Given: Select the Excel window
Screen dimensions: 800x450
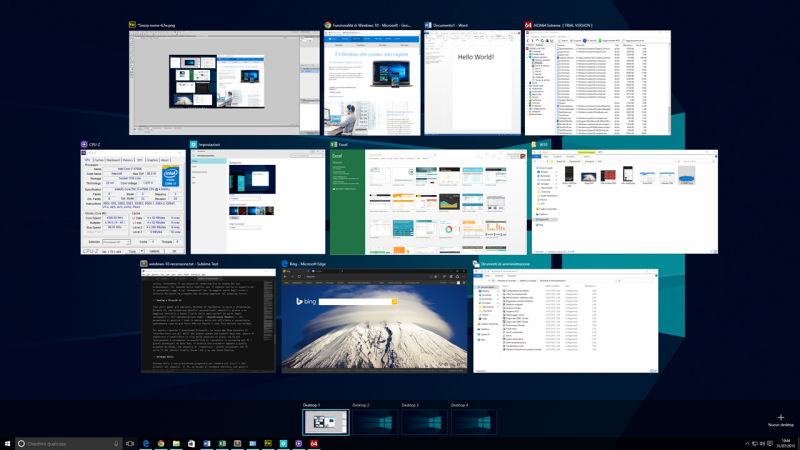Looking at the screenshot, I should (428, 202).
